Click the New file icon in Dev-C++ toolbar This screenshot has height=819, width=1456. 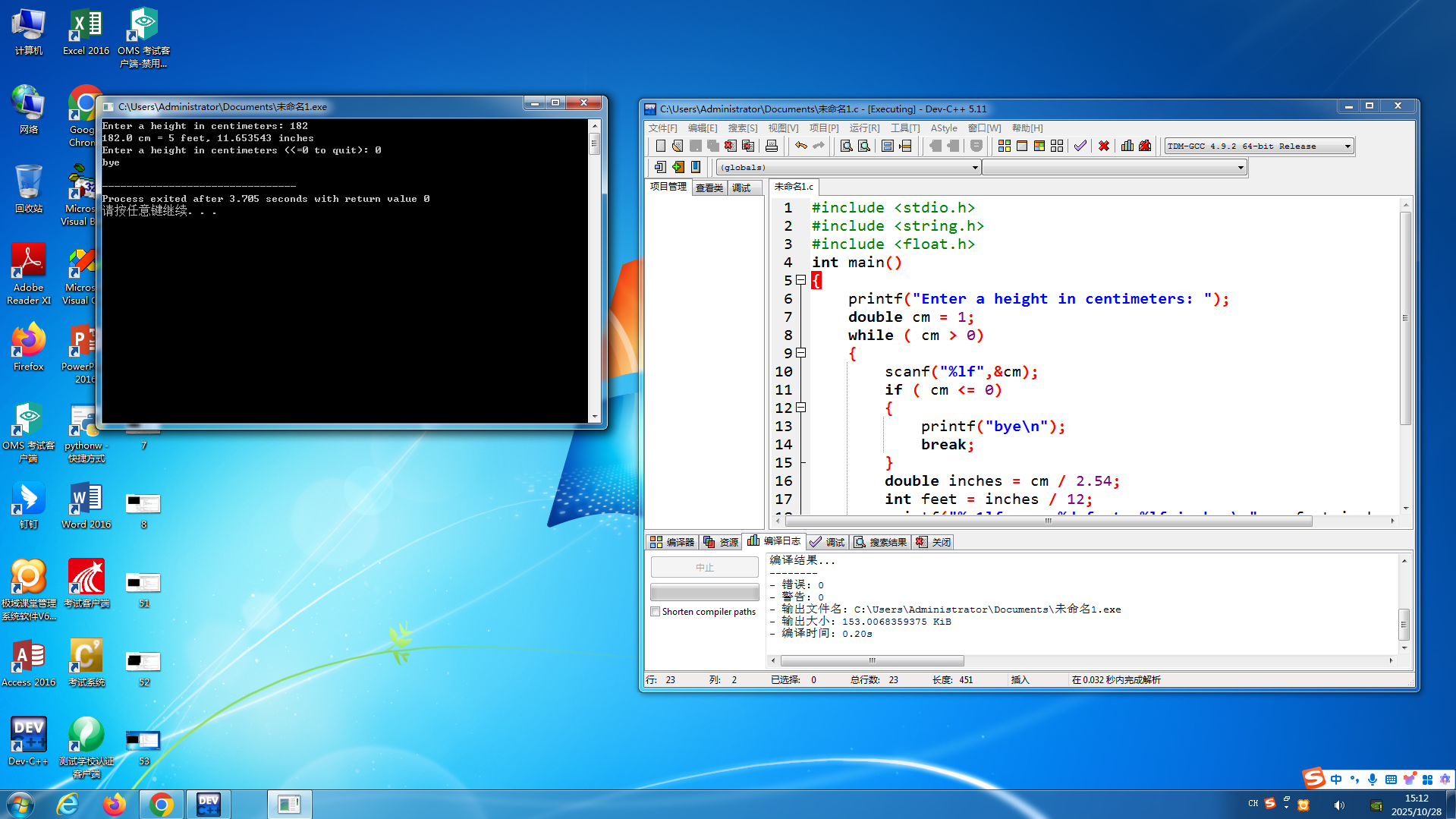[660, 146]
